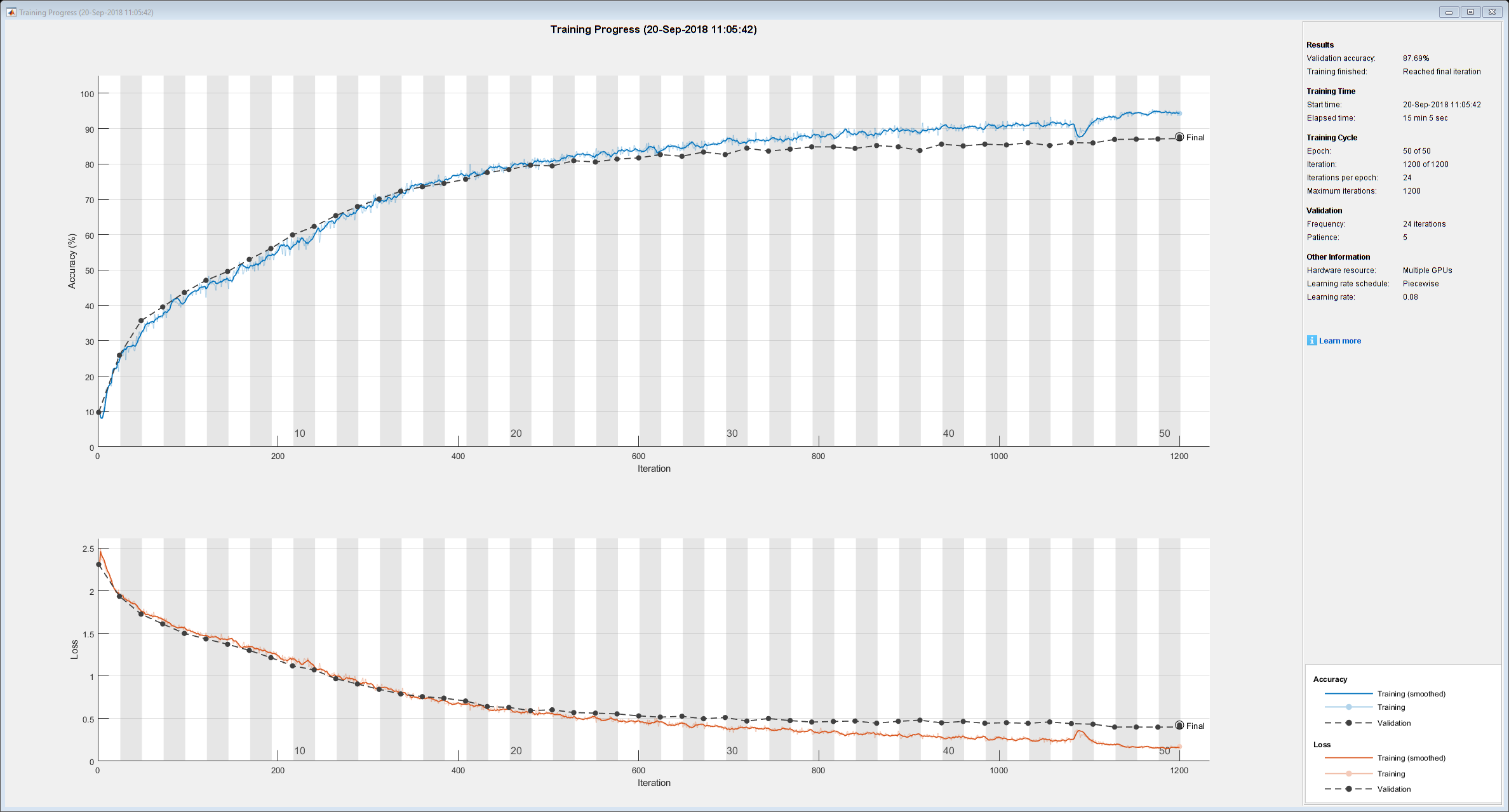The width and height of the screenshot is (1509, 812).
Task: Select orange Training (smoothed) loss legend line
Action: (x=1348, y=758)
